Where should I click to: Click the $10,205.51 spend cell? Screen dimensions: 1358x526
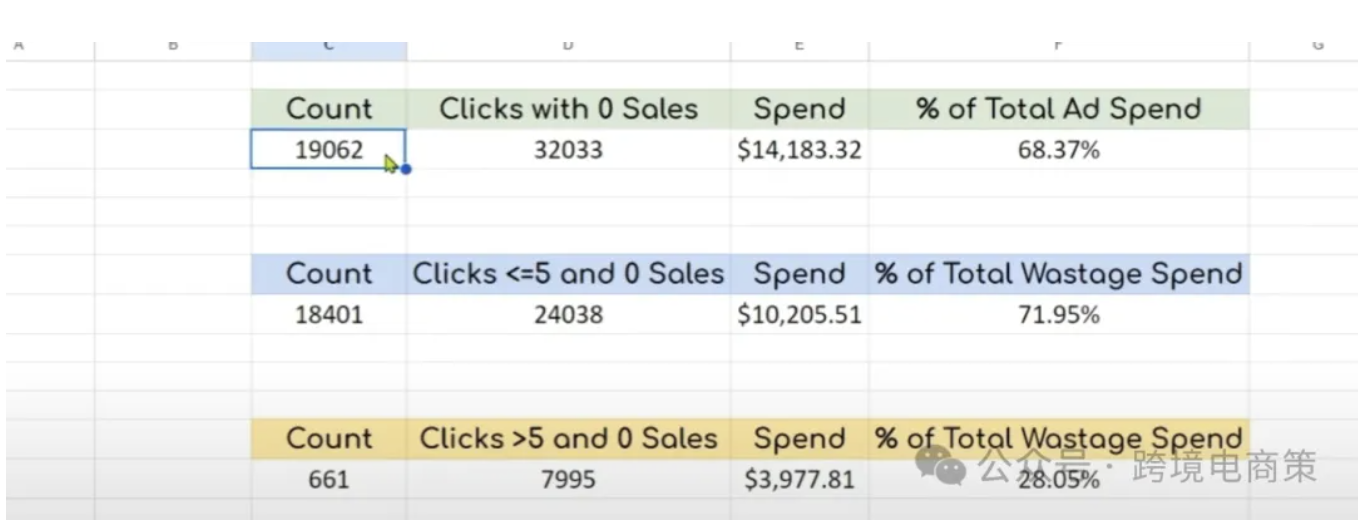(x=799, y=315)
